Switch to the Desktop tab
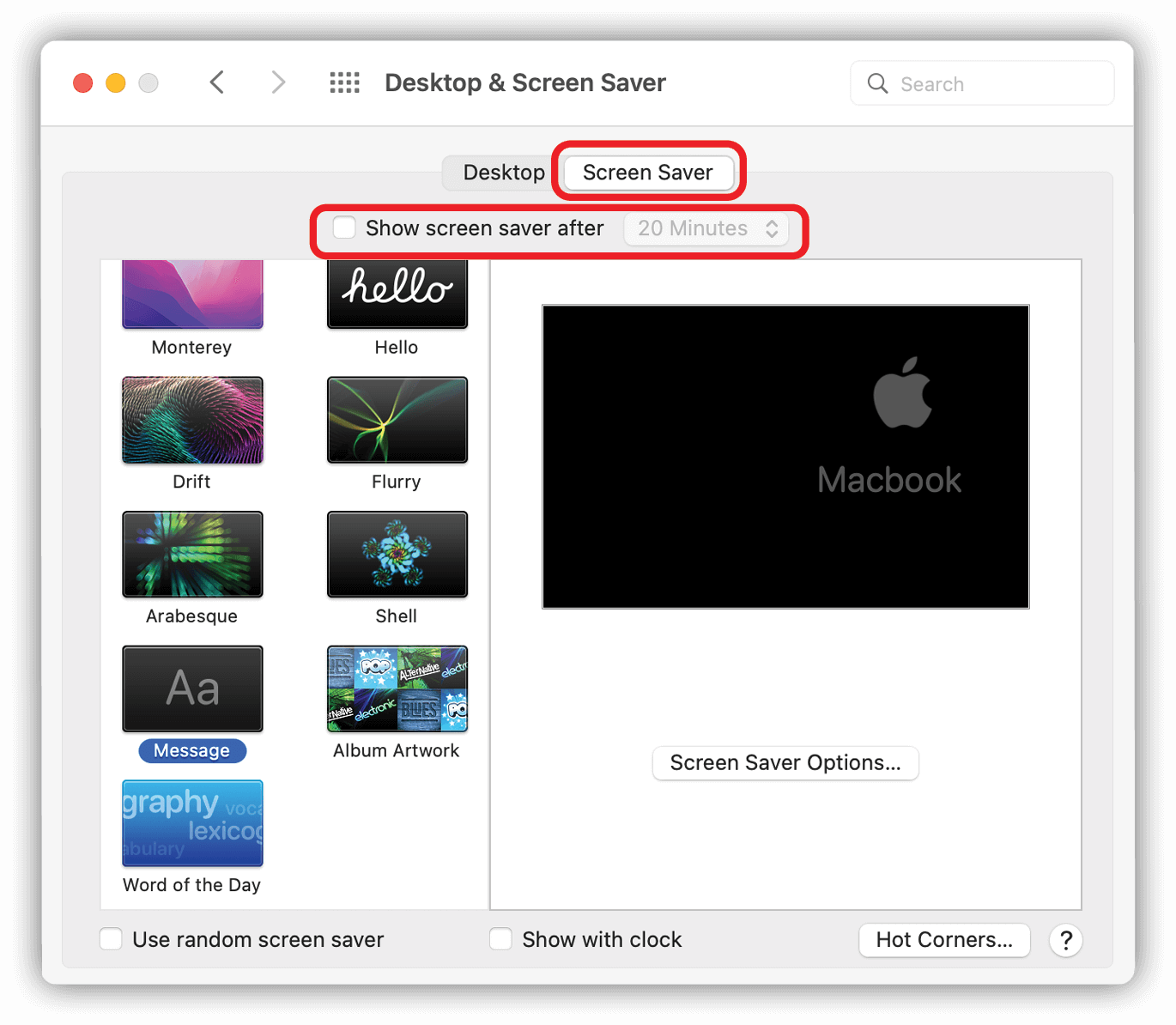Screen dimensions: 1176x1025 [504, 173]
